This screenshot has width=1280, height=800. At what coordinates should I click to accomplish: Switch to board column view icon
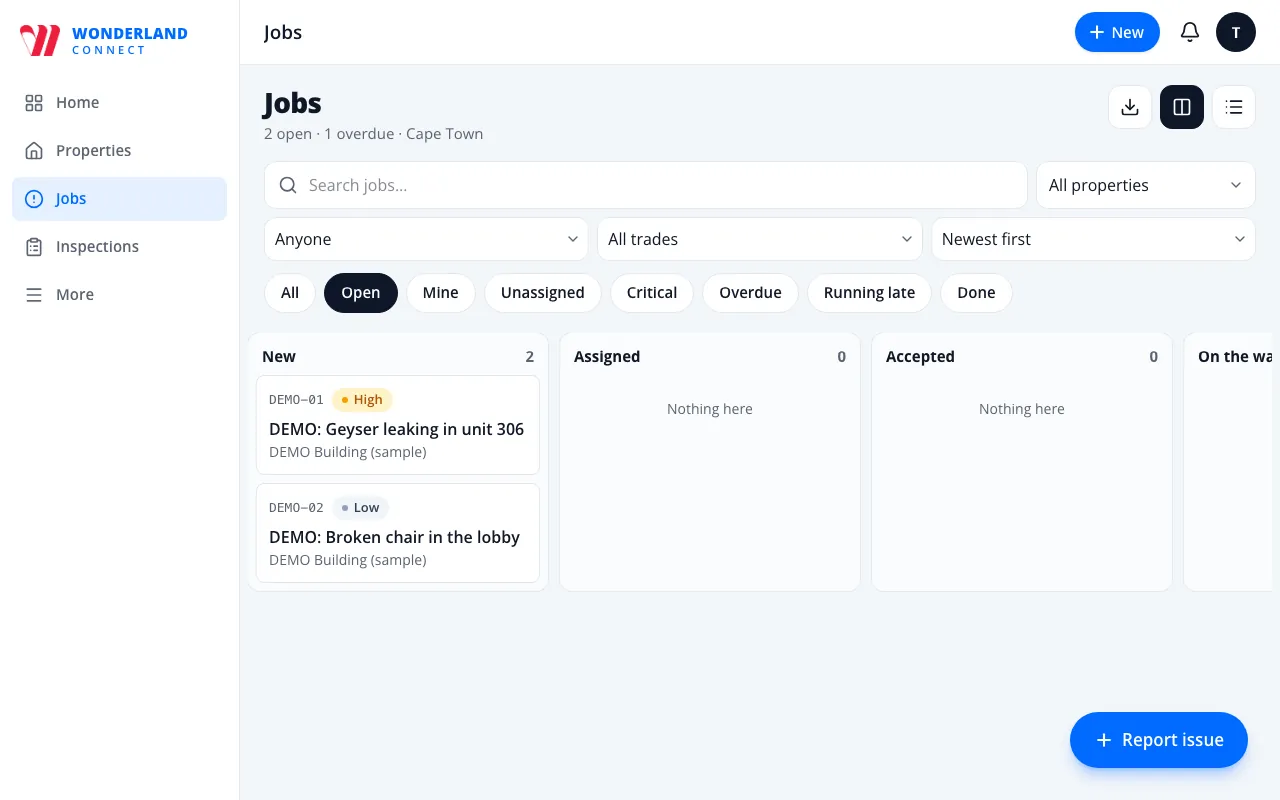1182,107
